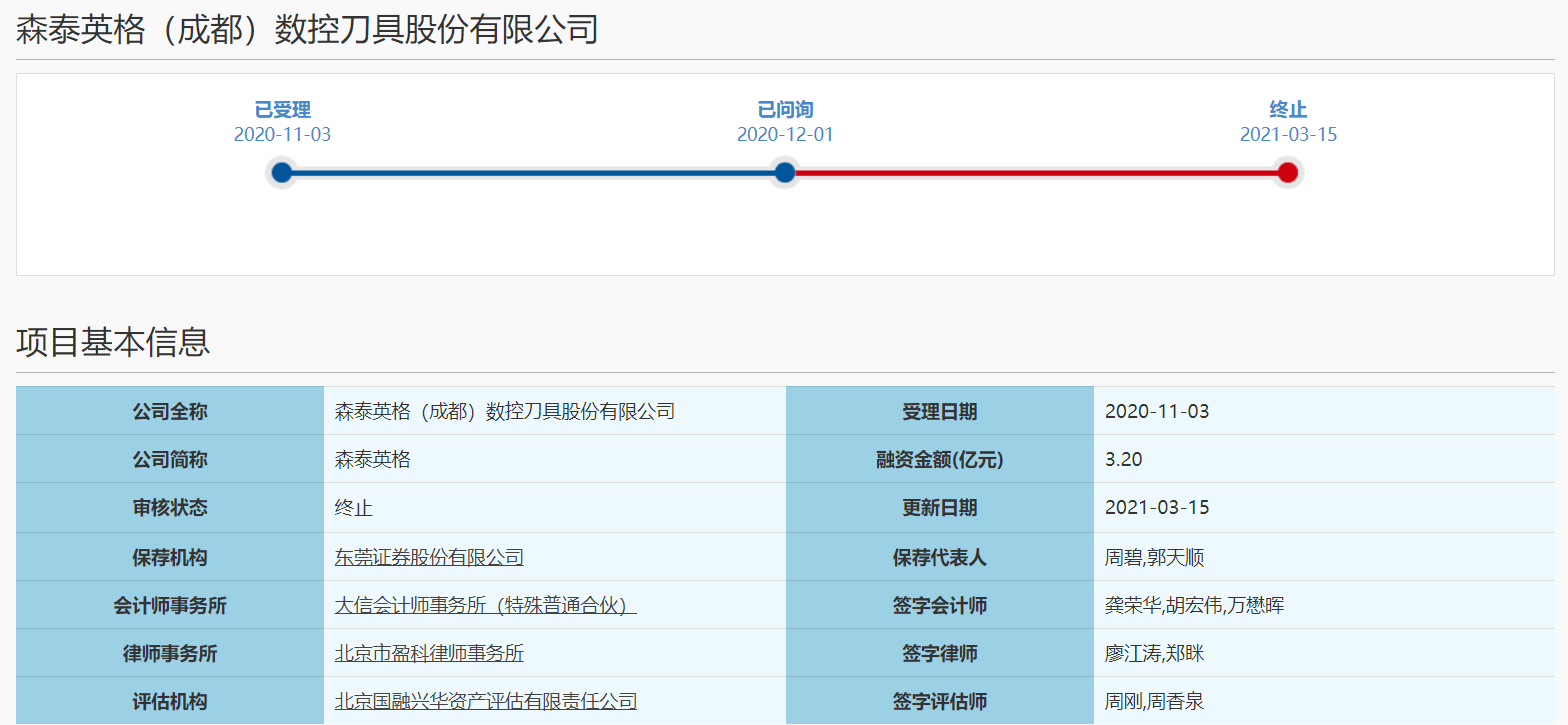This screenshot has height=725, width=1568.
Task: Click the 签字会计师 header cell
Action: [940, 605]
